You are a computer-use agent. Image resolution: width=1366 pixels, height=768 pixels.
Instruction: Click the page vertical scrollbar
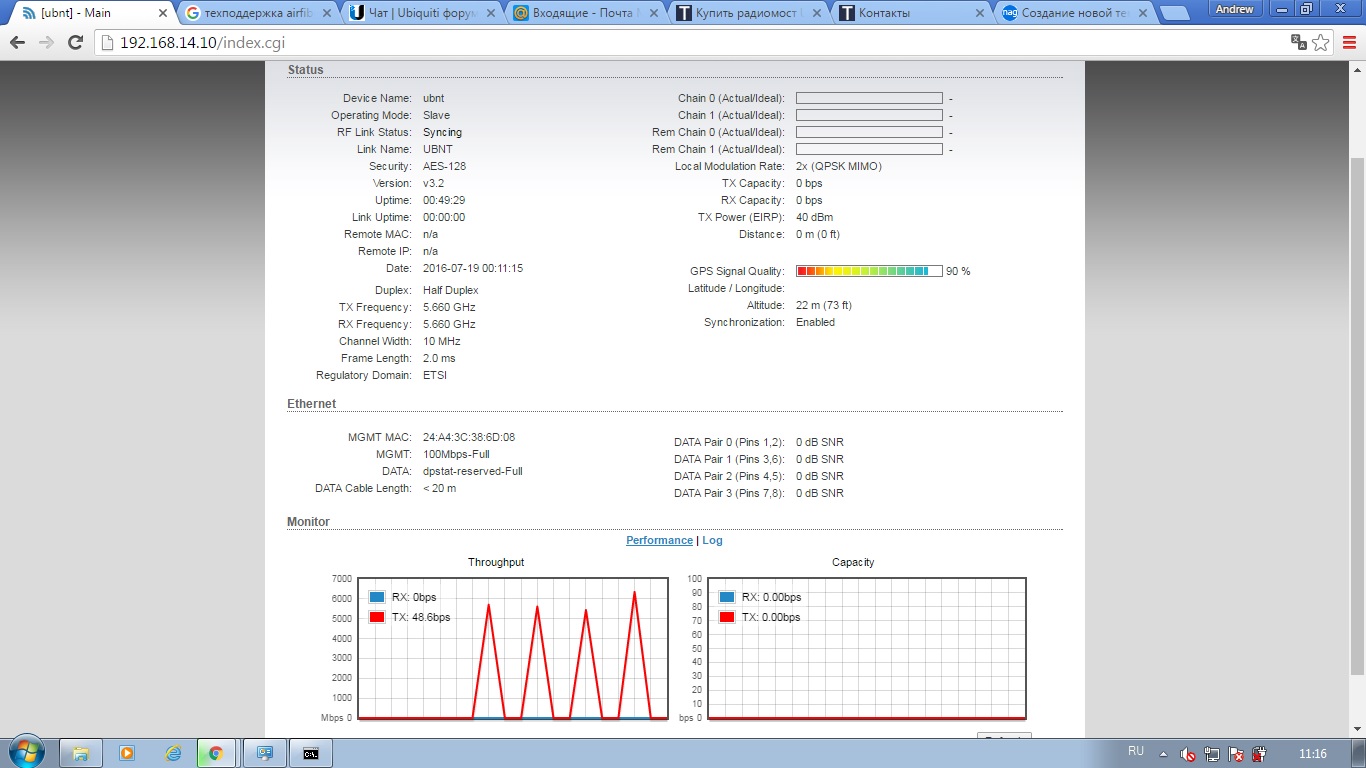[x=1357, y=415]
